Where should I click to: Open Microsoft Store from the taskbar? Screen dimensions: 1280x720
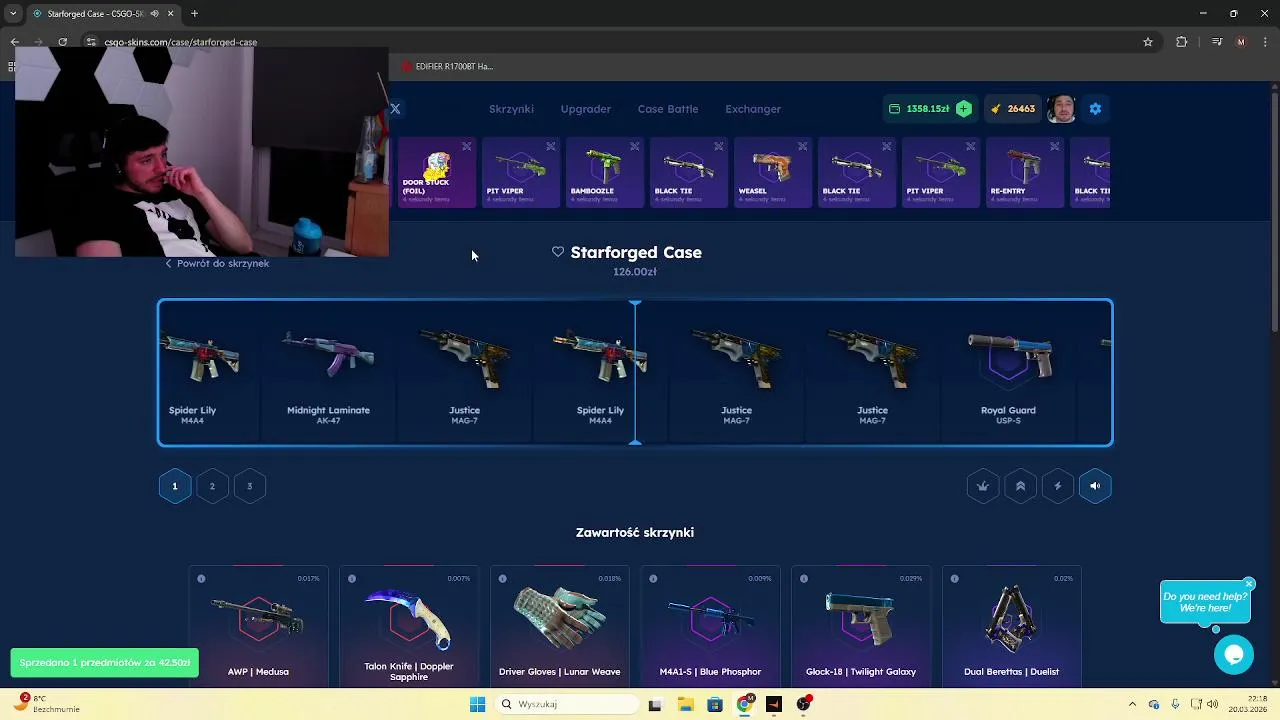click(714, 704)
